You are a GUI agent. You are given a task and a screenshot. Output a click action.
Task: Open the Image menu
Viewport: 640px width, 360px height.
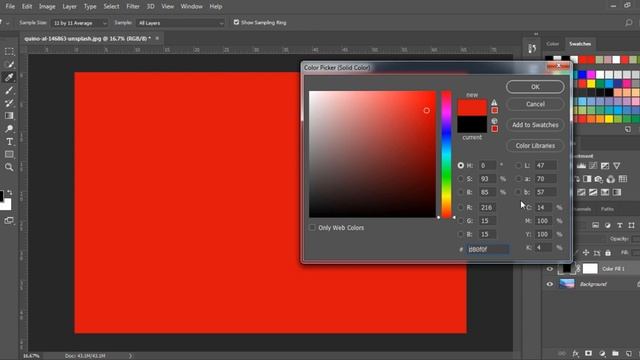point(47,7)
